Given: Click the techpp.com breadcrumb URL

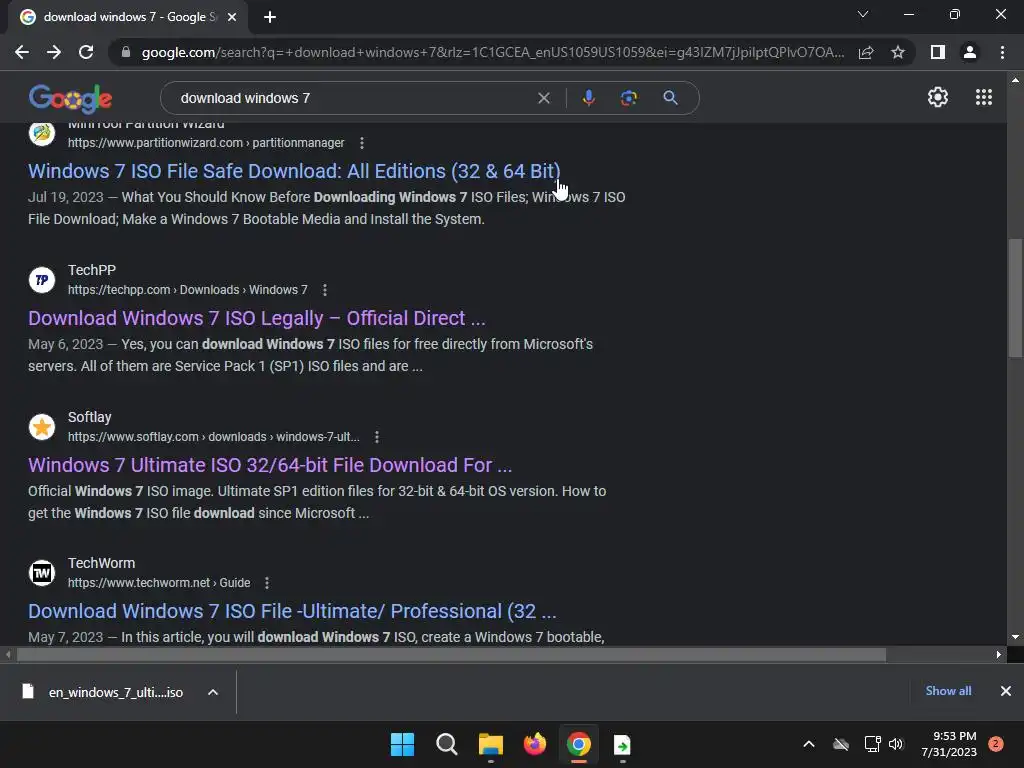Looking at the screenshot, I should (187, 290).
